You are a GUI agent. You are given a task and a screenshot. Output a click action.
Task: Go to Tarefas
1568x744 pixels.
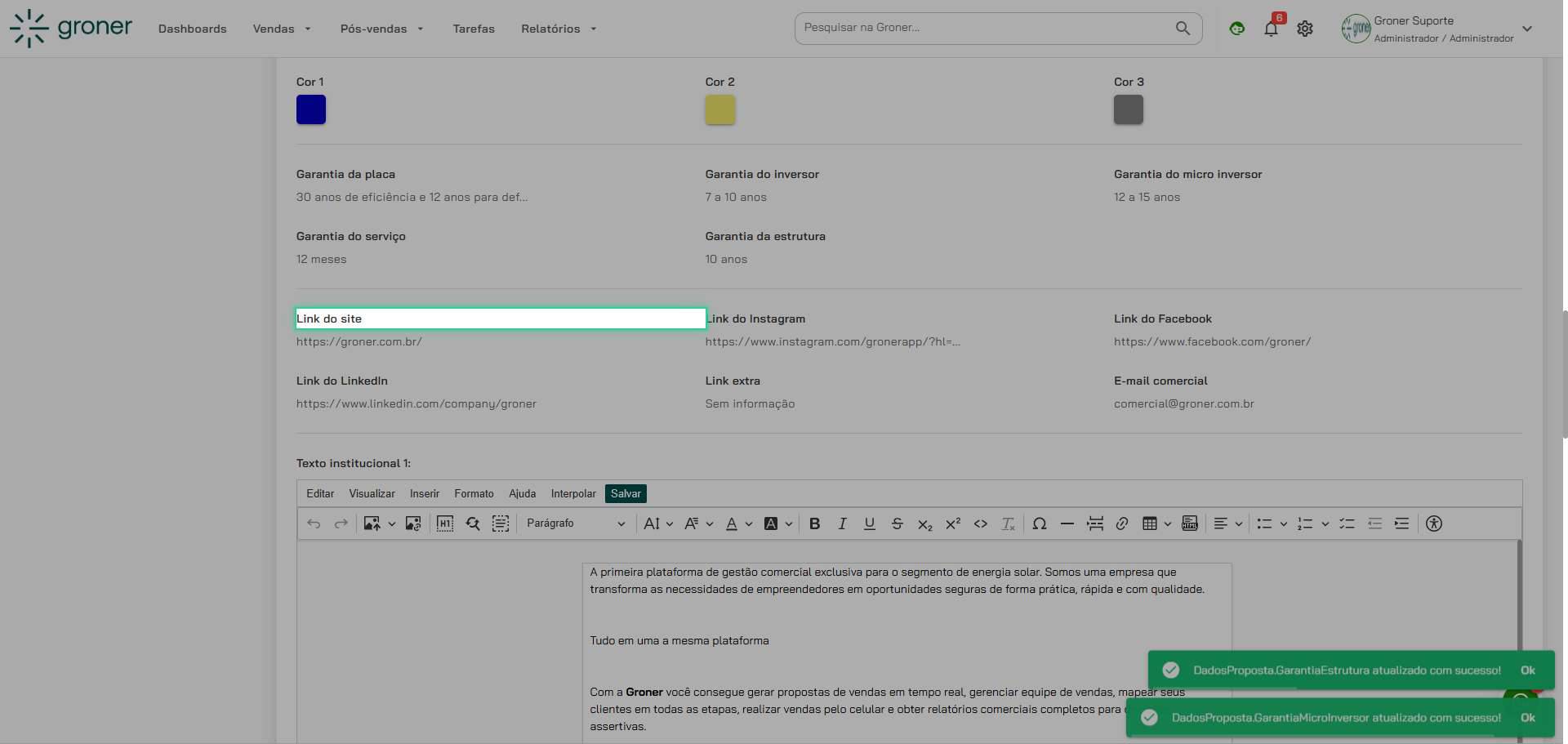tap(474, 29)
